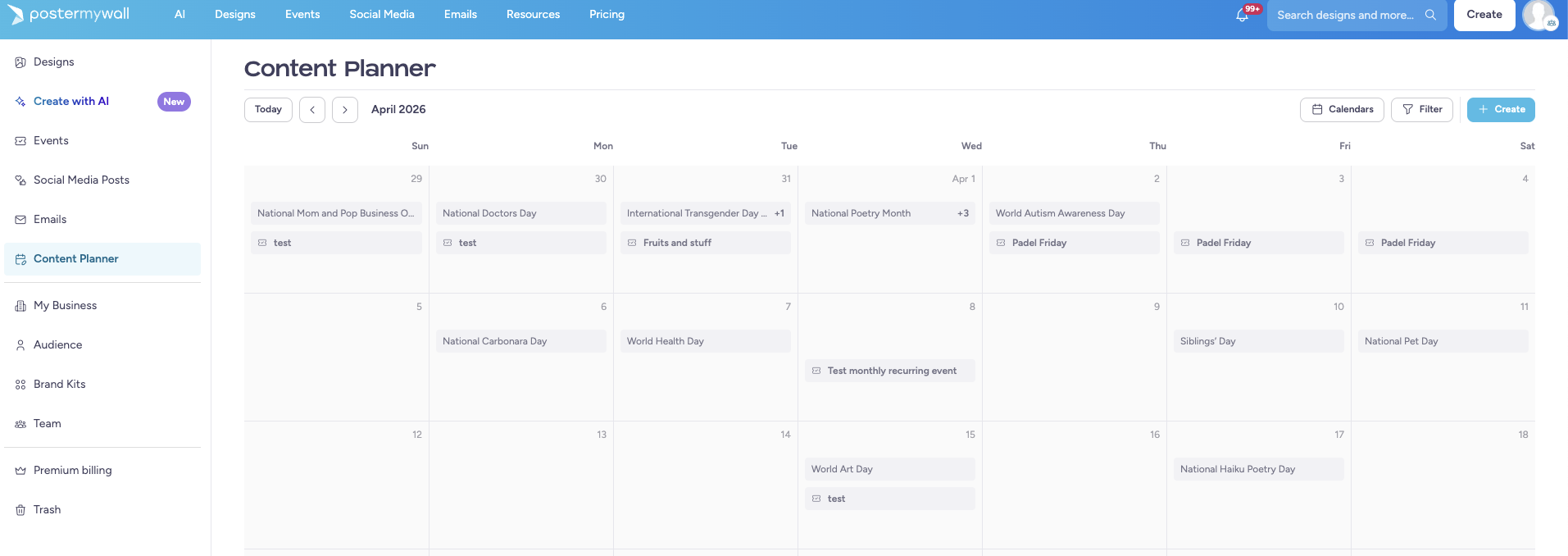Image resolution: width=1568 pixels, height=556 pixels.
Task: Click the PosterMyWall logo
Action: click(70, 14)
